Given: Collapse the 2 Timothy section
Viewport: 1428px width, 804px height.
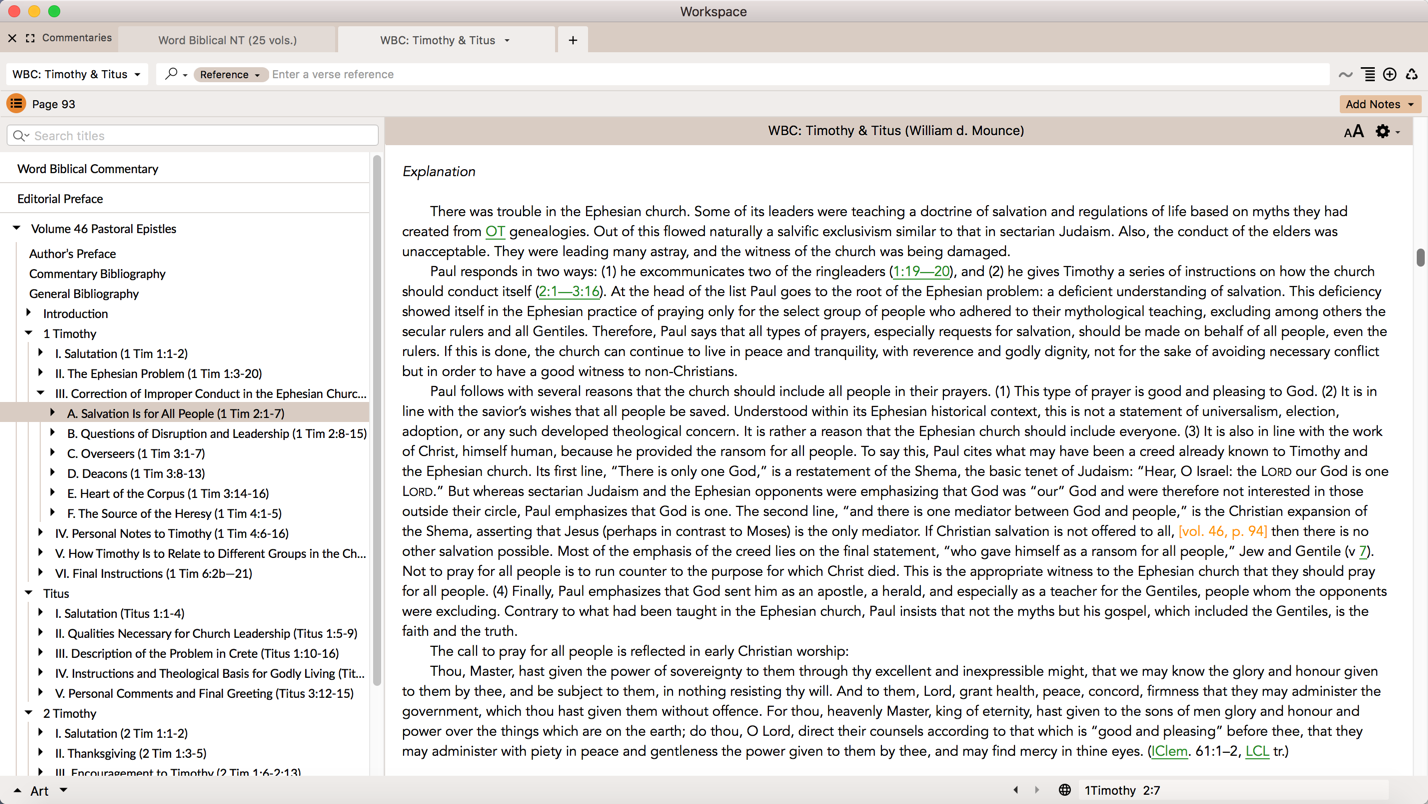Looking at the screenshot, I should [x=29, y=713].
